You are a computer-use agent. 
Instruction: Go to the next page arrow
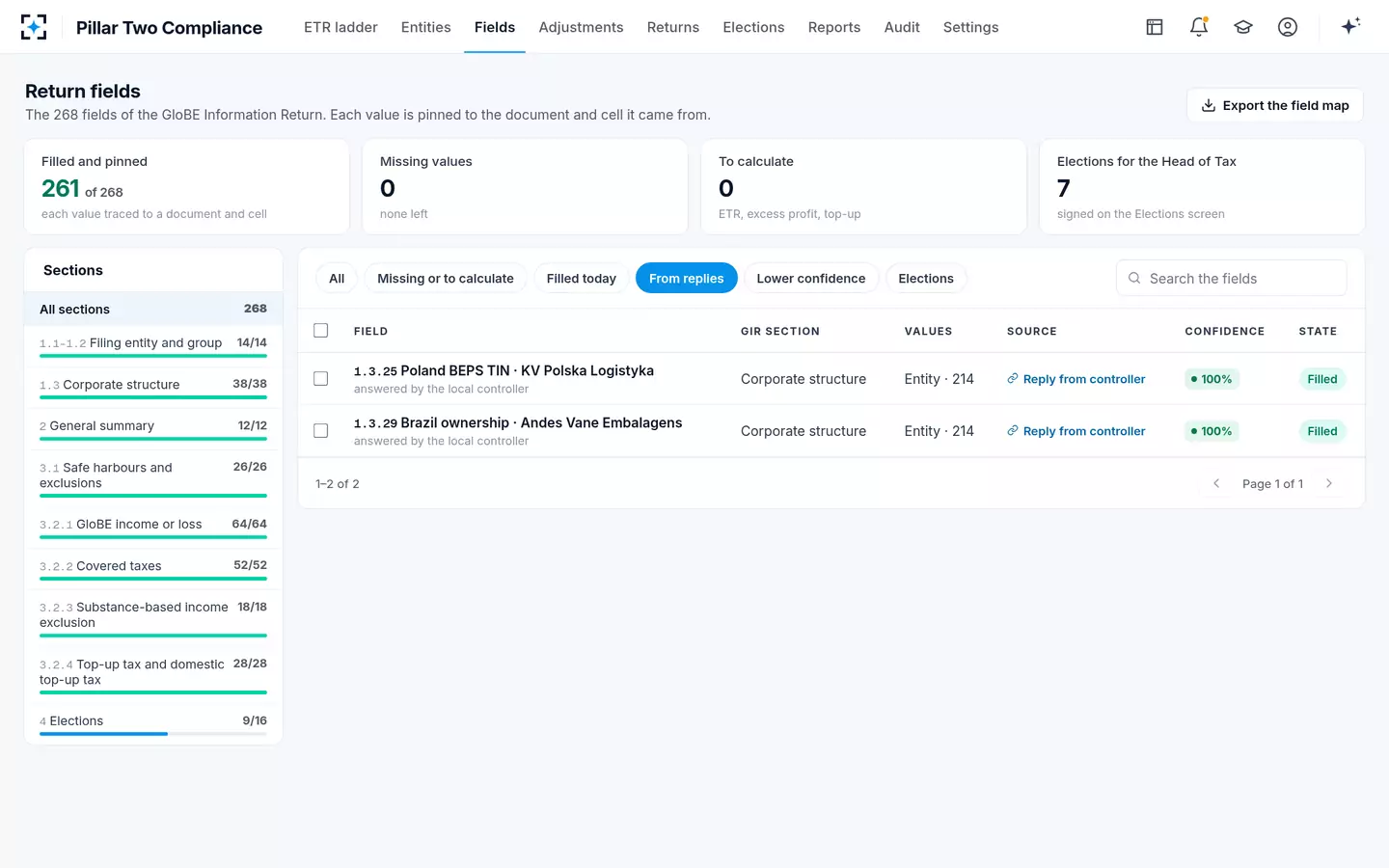[x=1329, y=483]
